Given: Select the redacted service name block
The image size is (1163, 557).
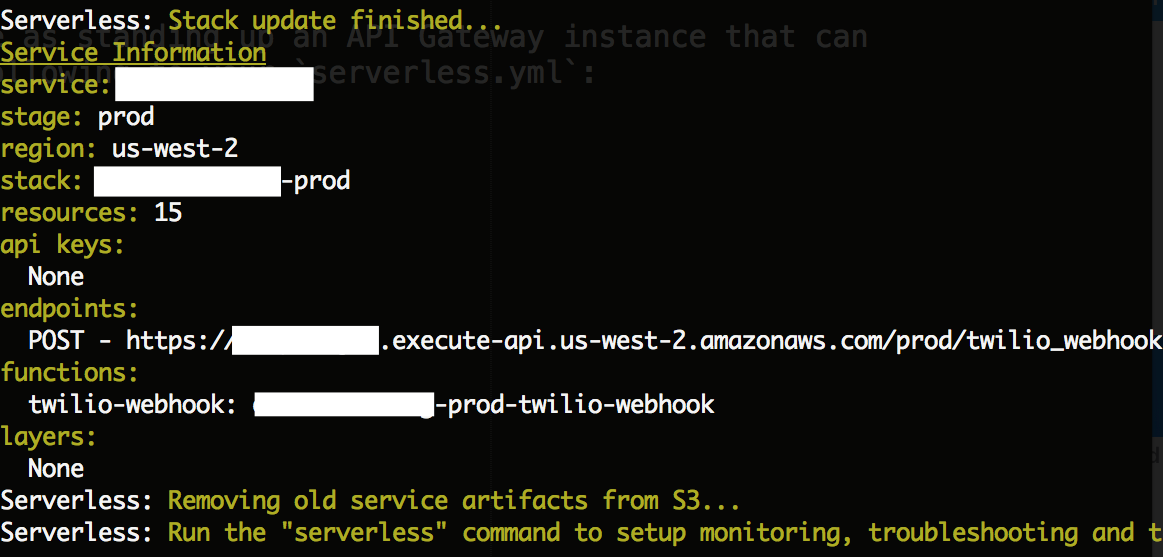Looking at the screenshot, I should tap(214, 85).
